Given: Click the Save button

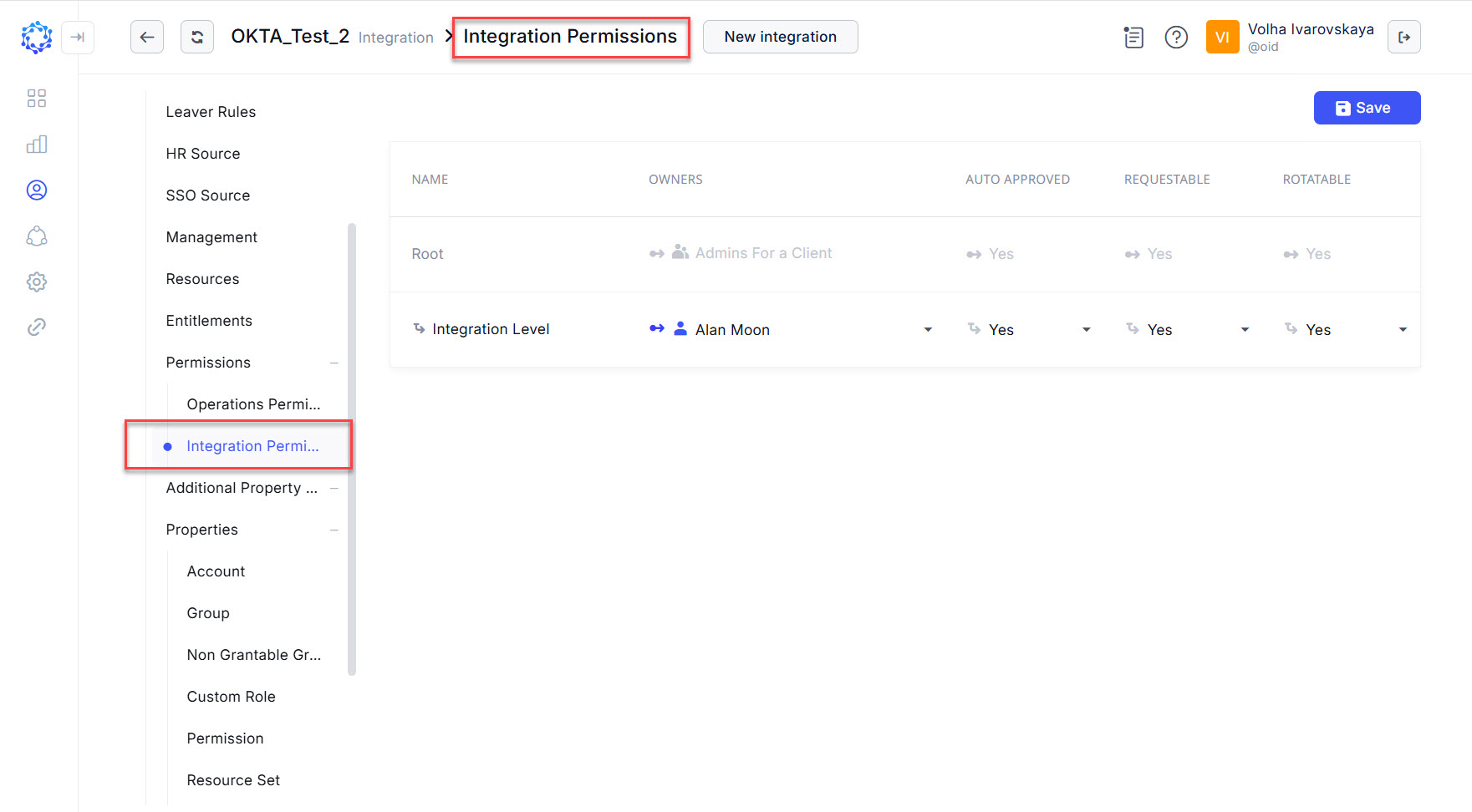Looking at the screenshot, I should (x=1366, y=107).
